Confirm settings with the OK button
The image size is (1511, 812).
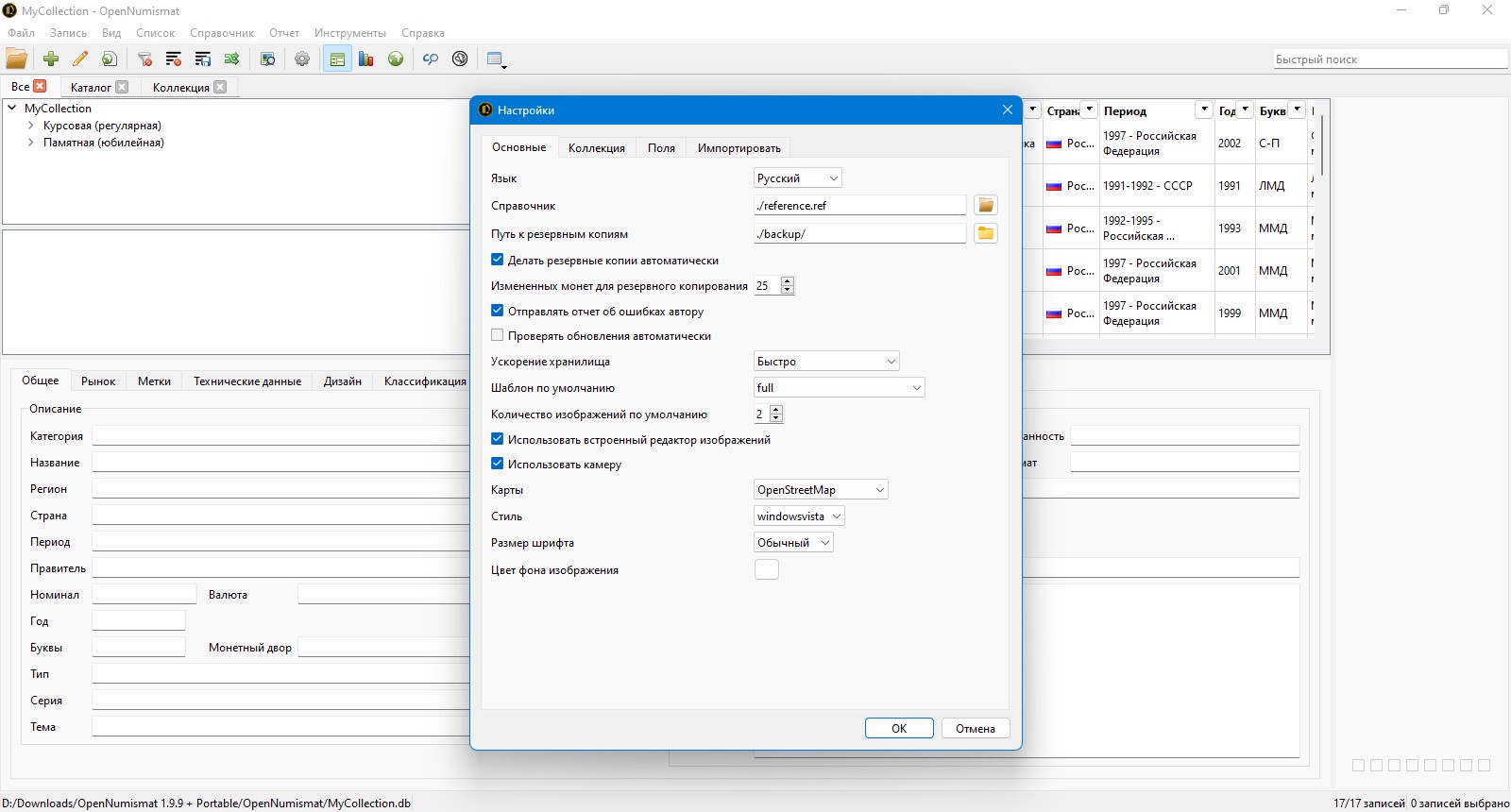(899, 728)
